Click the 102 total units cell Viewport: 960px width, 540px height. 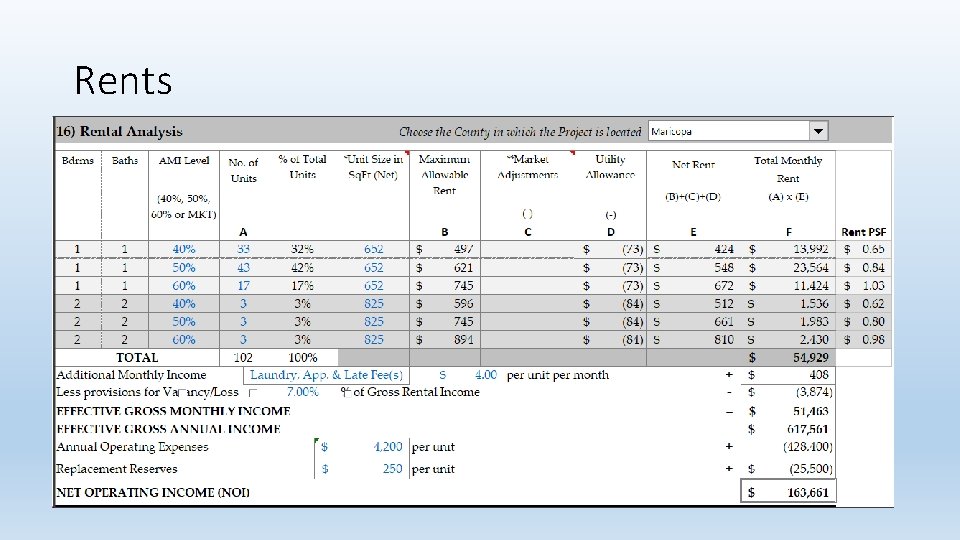click(243, 358)
